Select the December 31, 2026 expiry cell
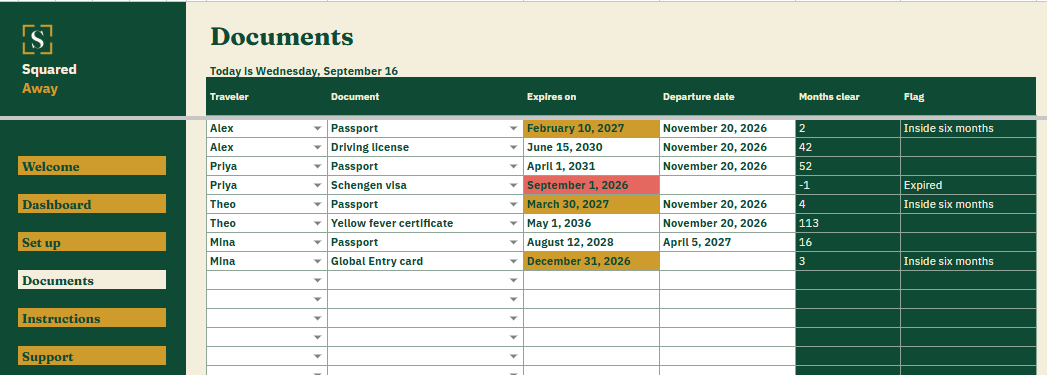Screen dimensions: 1047x375 pos(592,262)
